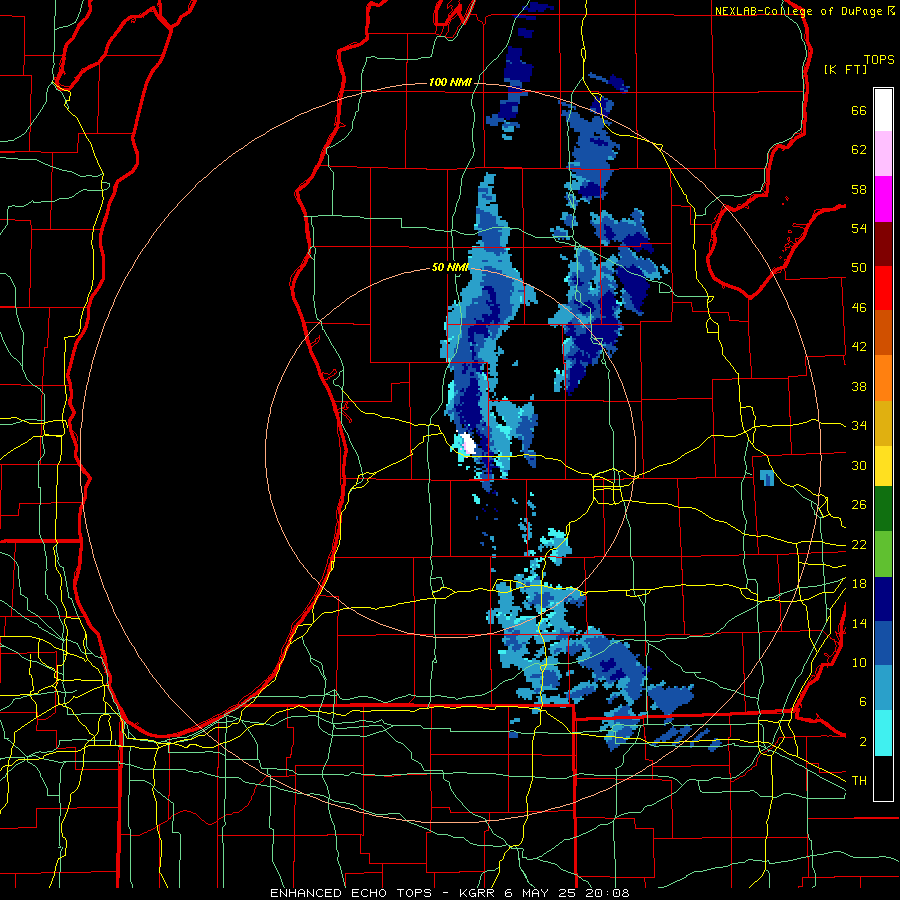Click the 6 value on the legend scale
Image resolution: width=900 pixels, height=900 pixels.
[862, 702]
